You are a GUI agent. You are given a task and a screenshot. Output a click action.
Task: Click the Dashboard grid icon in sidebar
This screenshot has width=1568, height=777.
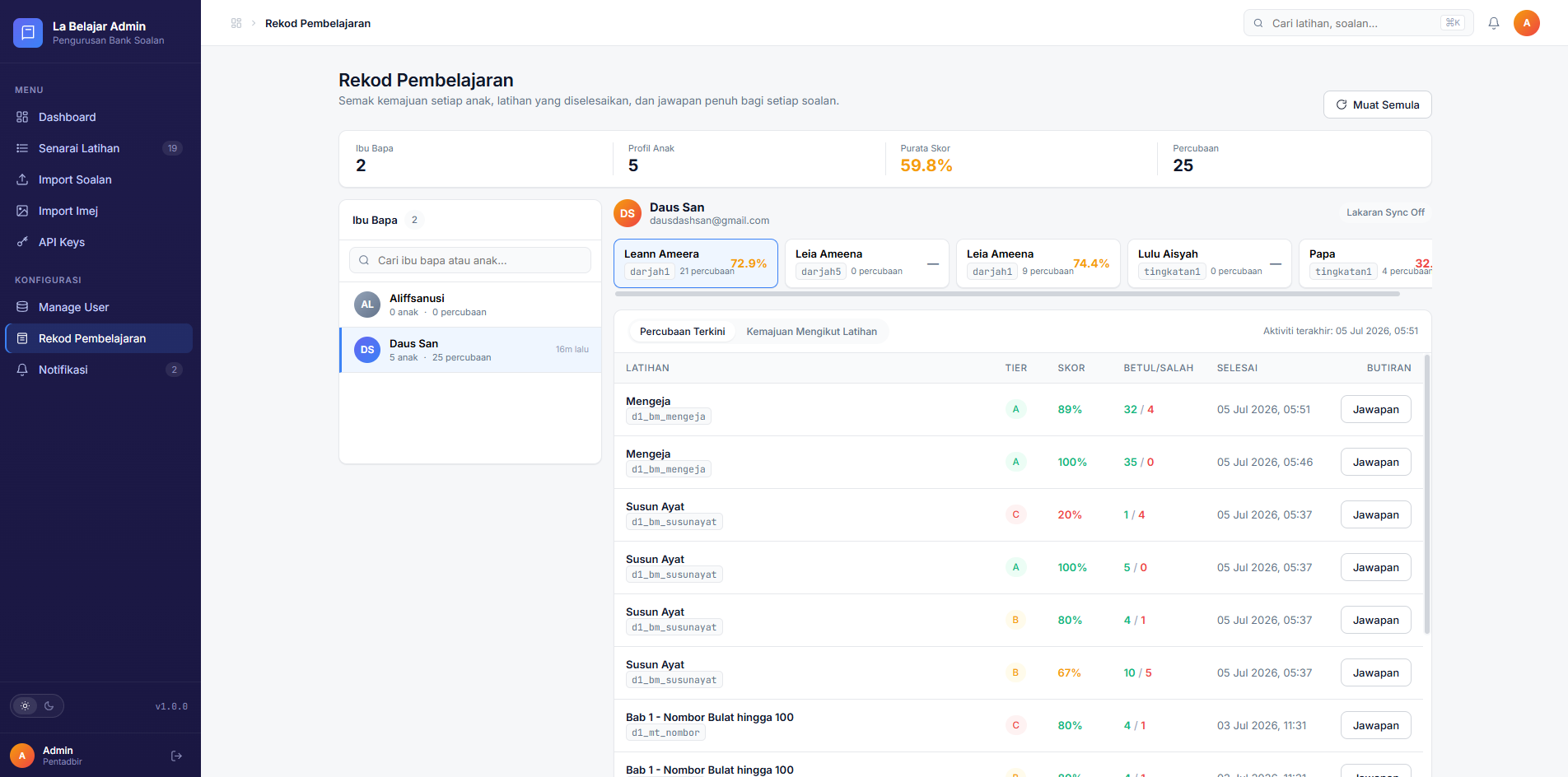(x=22, y=117)
